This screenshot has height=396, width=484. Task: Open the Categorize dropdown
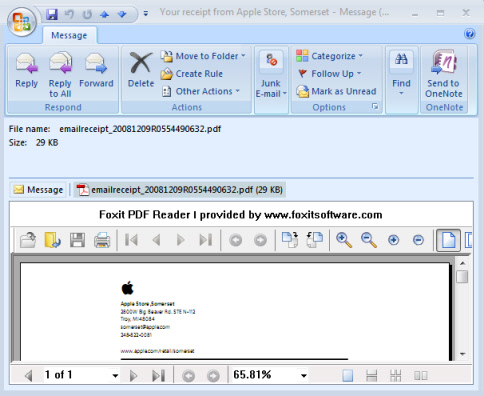pyautogui.click(x=329, y=56)
